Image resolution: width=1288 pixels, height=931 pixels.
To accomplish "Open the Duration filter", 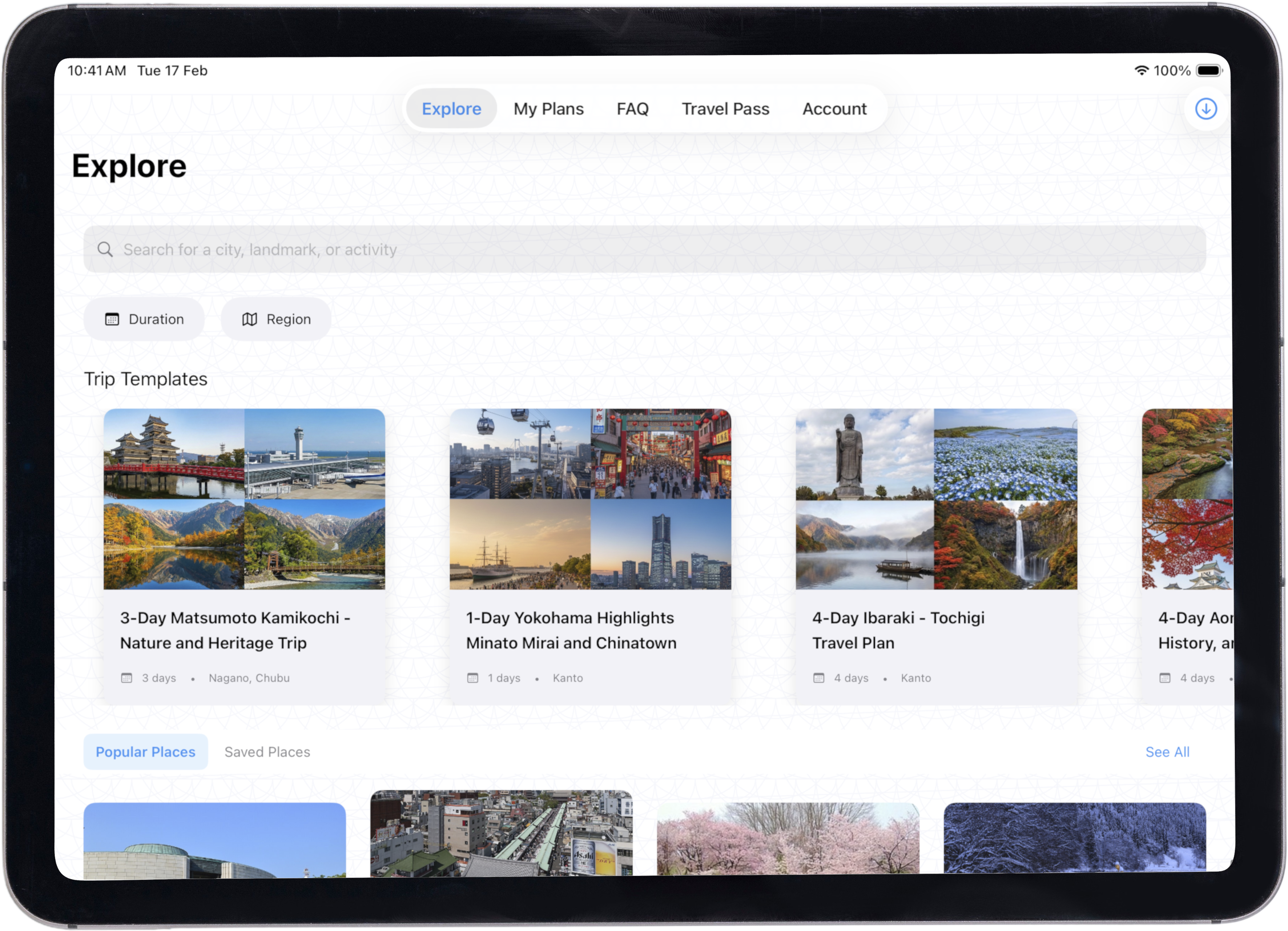I will pyautogui.click(x=144, y=319).
